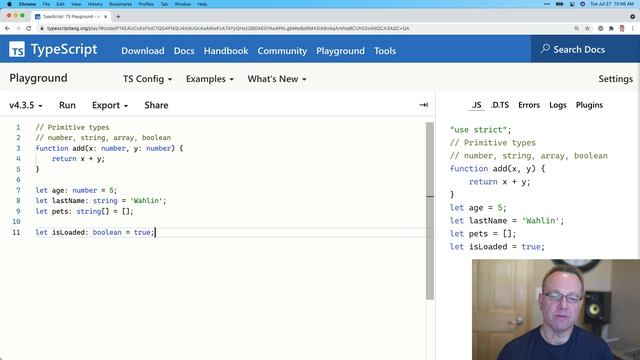Click the battery icon in the menu bar
This screenshot has width=640, height=360.
[x=560, y=4]
